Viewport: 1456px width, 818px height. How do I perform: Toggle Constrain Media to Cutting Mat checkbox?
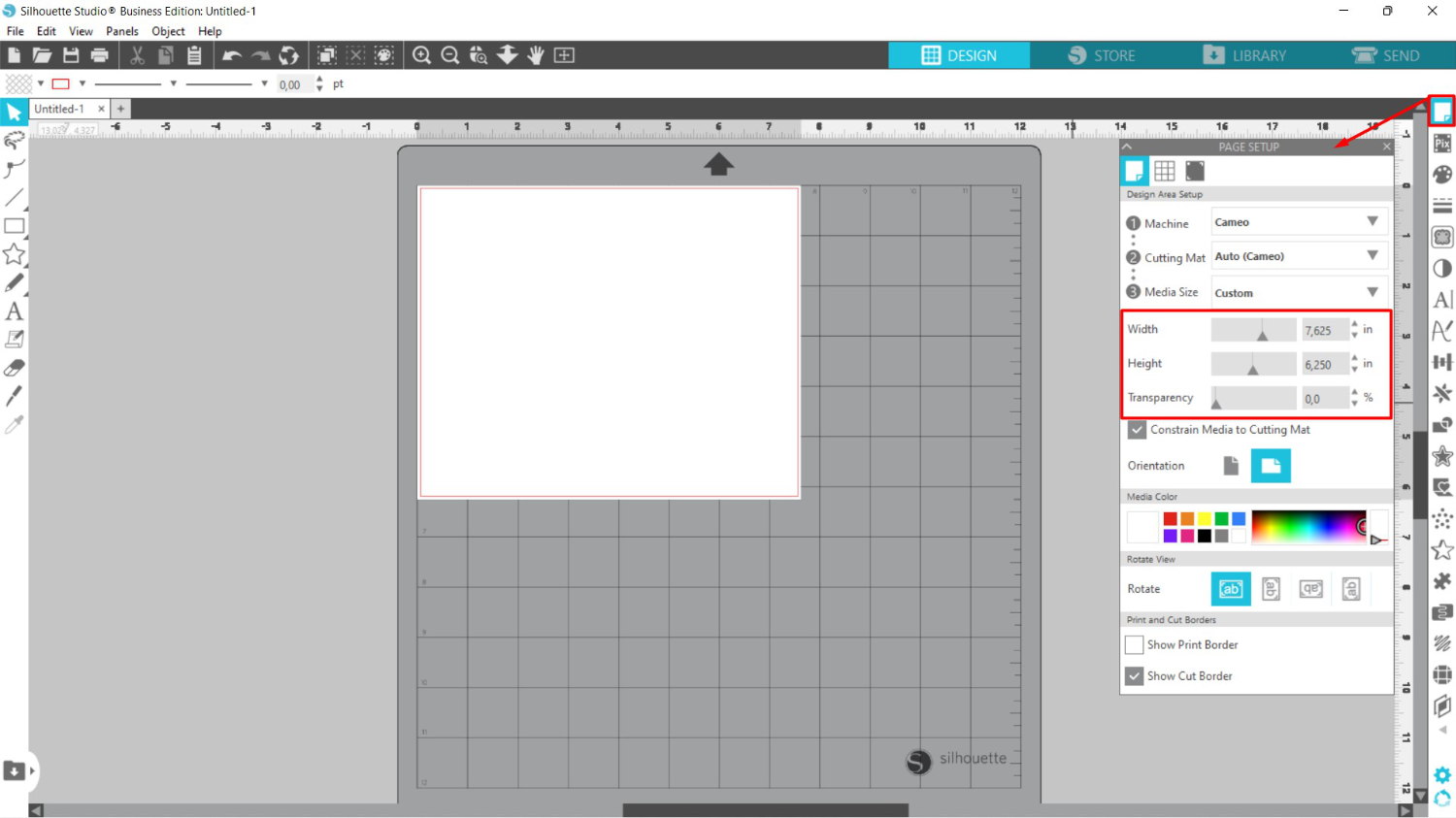(1137, 429)
